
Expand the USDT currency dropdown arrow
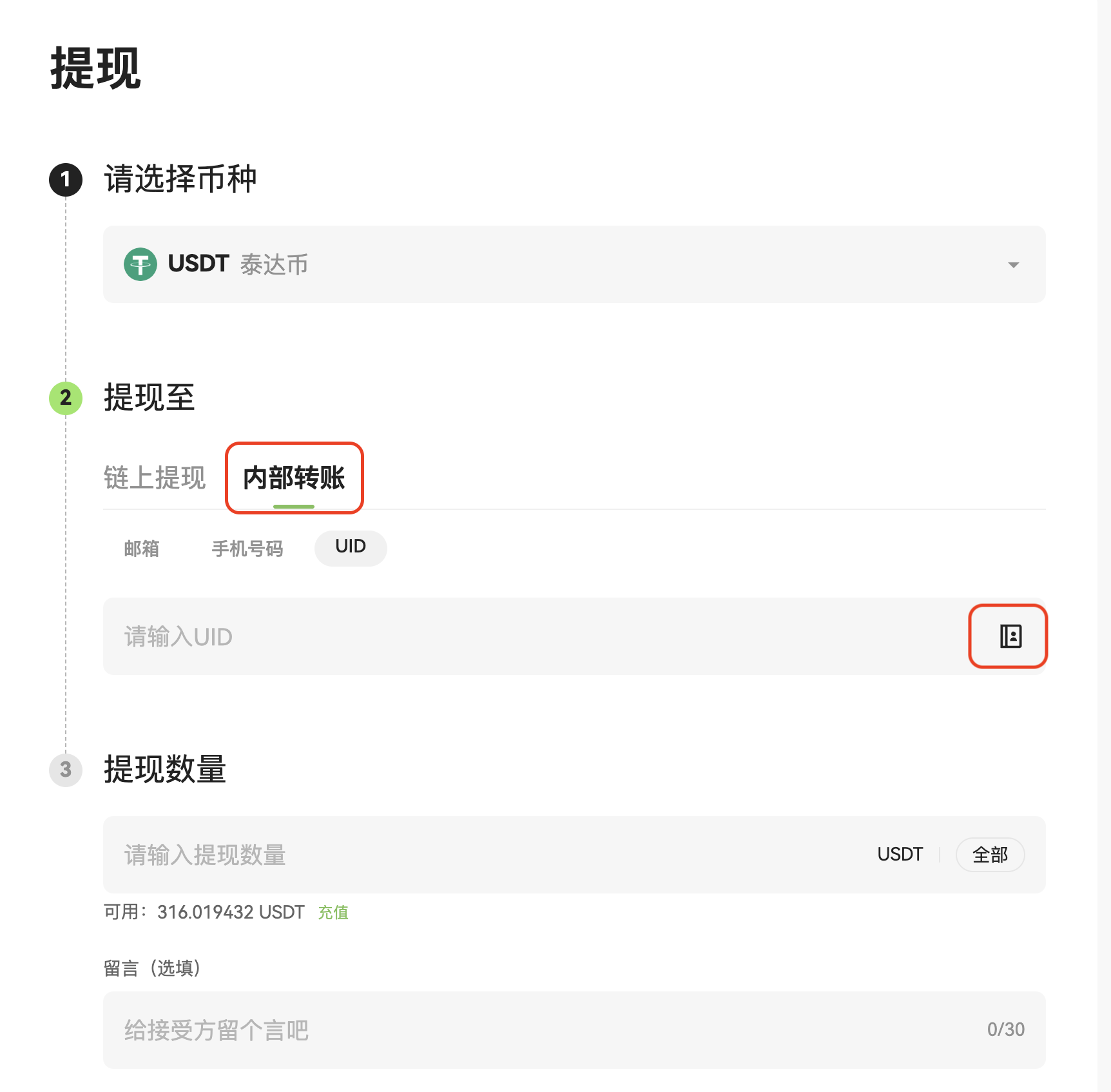coord(1013,265)
